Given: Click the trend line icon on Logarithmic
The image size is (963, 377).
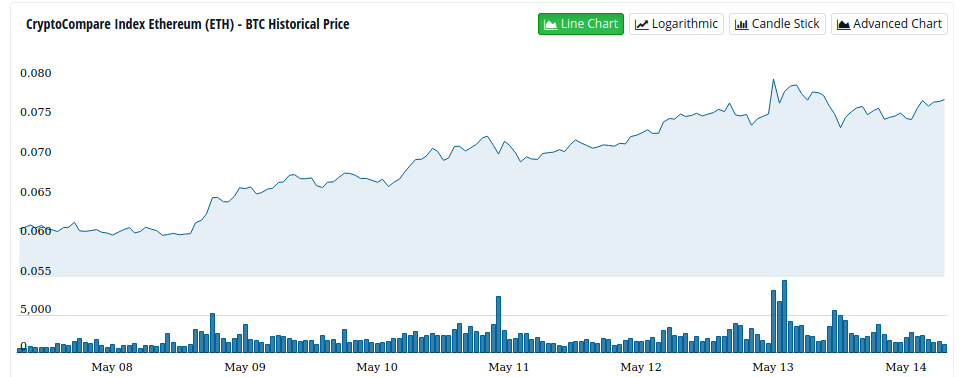Looking at the screenshot, I should click(x=642, y=25).
